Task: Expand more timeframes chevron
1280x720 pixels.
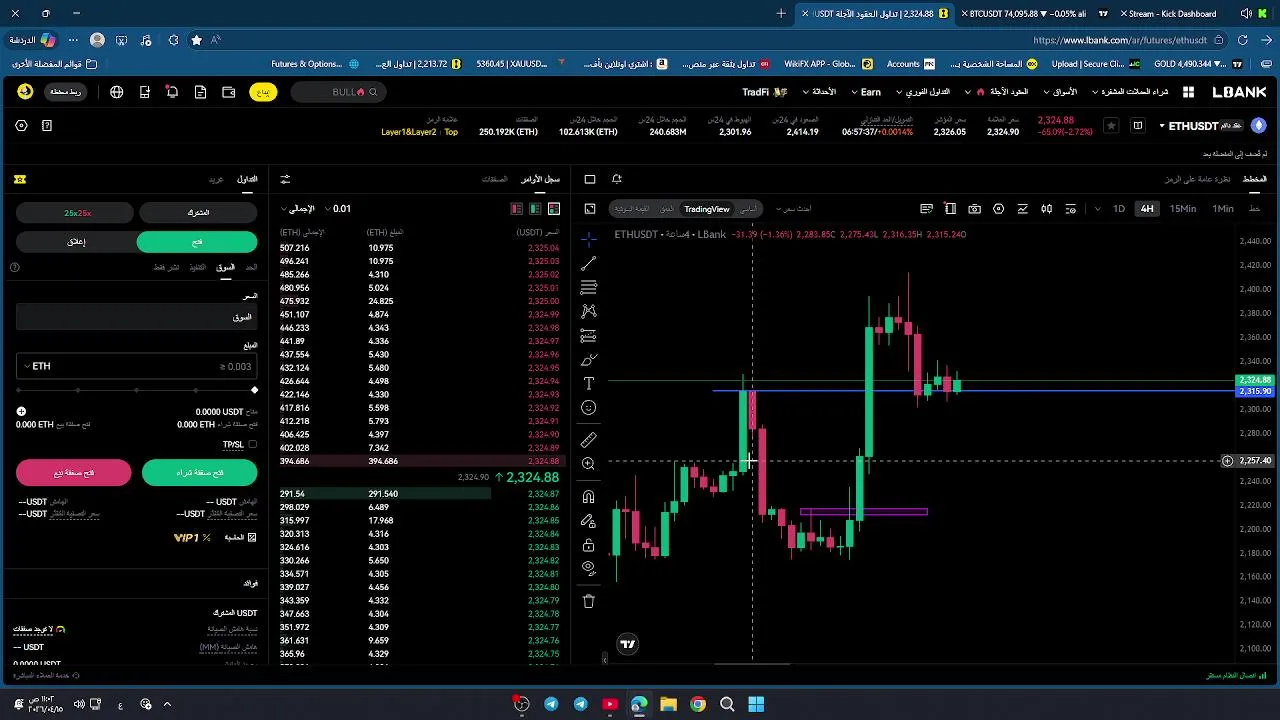Action: (1097, 209)
